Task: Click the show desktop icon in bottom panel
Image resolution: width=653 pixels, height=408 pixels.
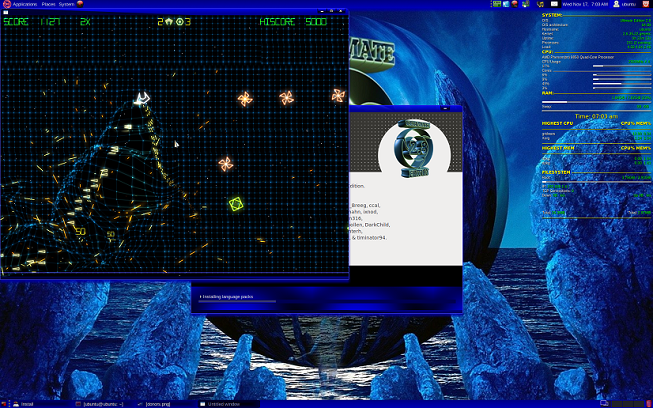Action: point(4,404)
